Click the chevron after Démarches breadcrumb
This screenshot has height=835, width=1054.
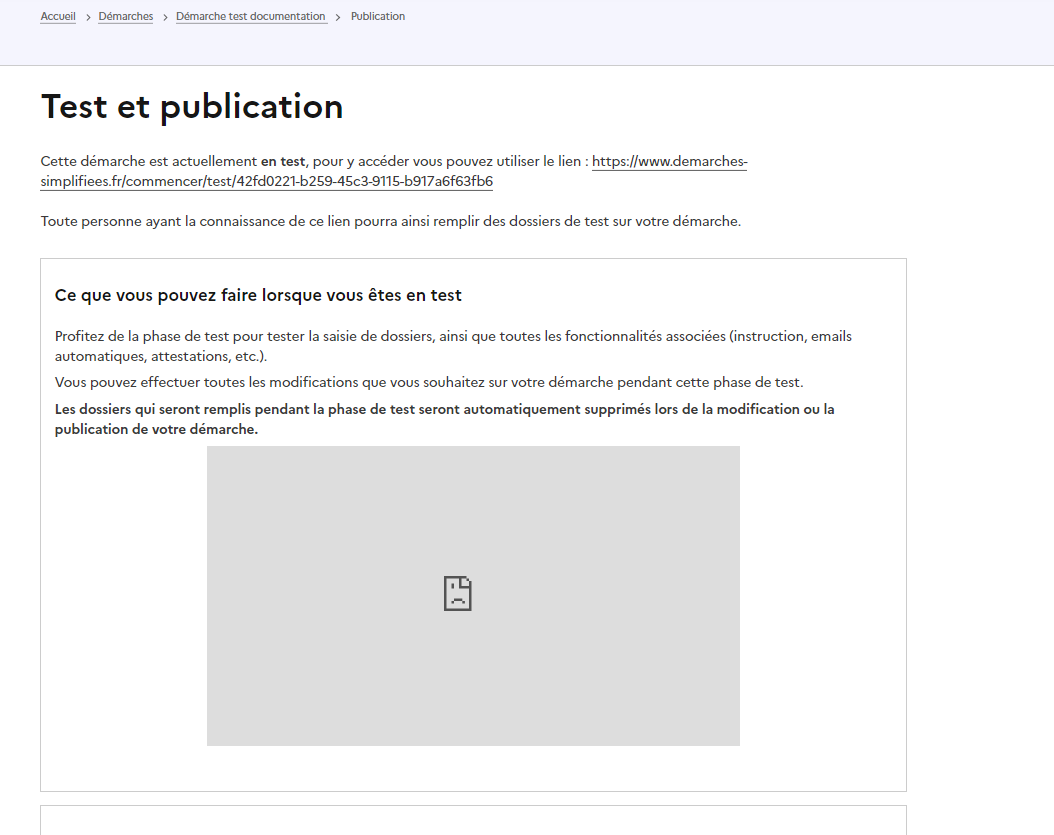165,17
